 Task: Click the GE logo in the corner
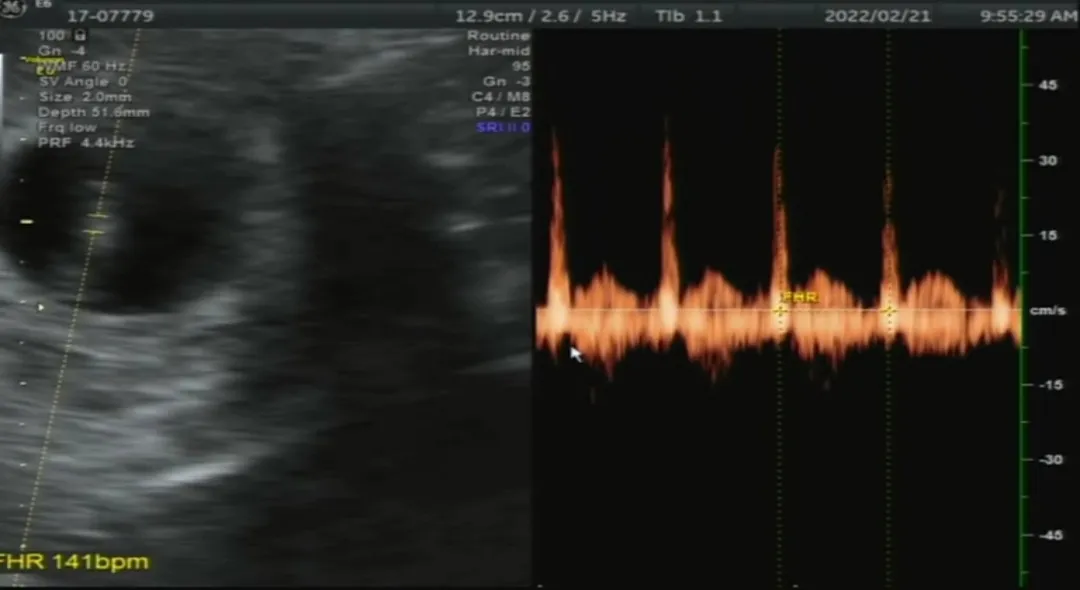(12, 6)
